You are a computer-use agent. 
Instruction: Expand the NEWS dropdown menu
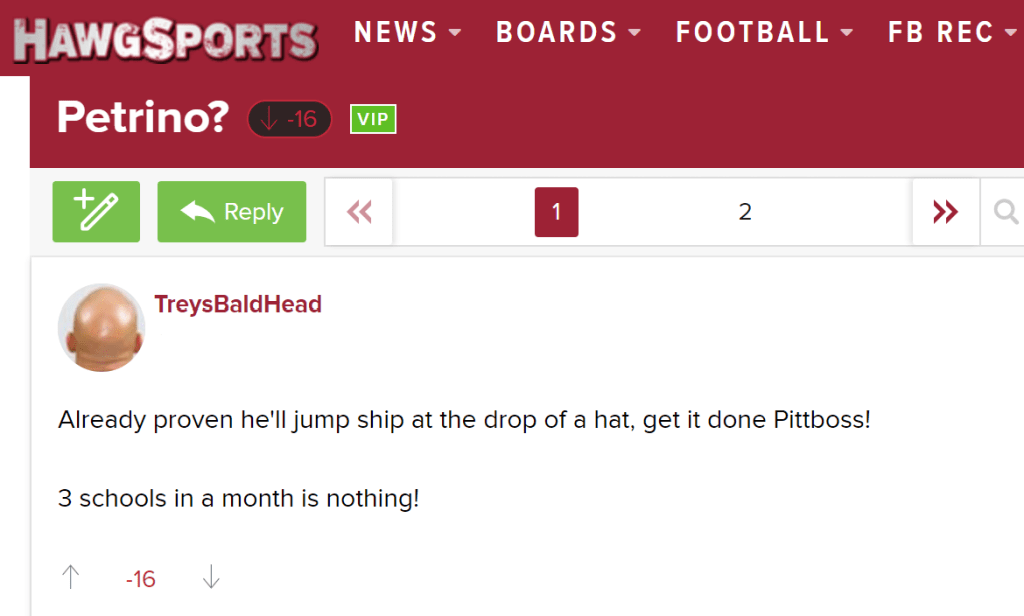(x=408, y=32)
